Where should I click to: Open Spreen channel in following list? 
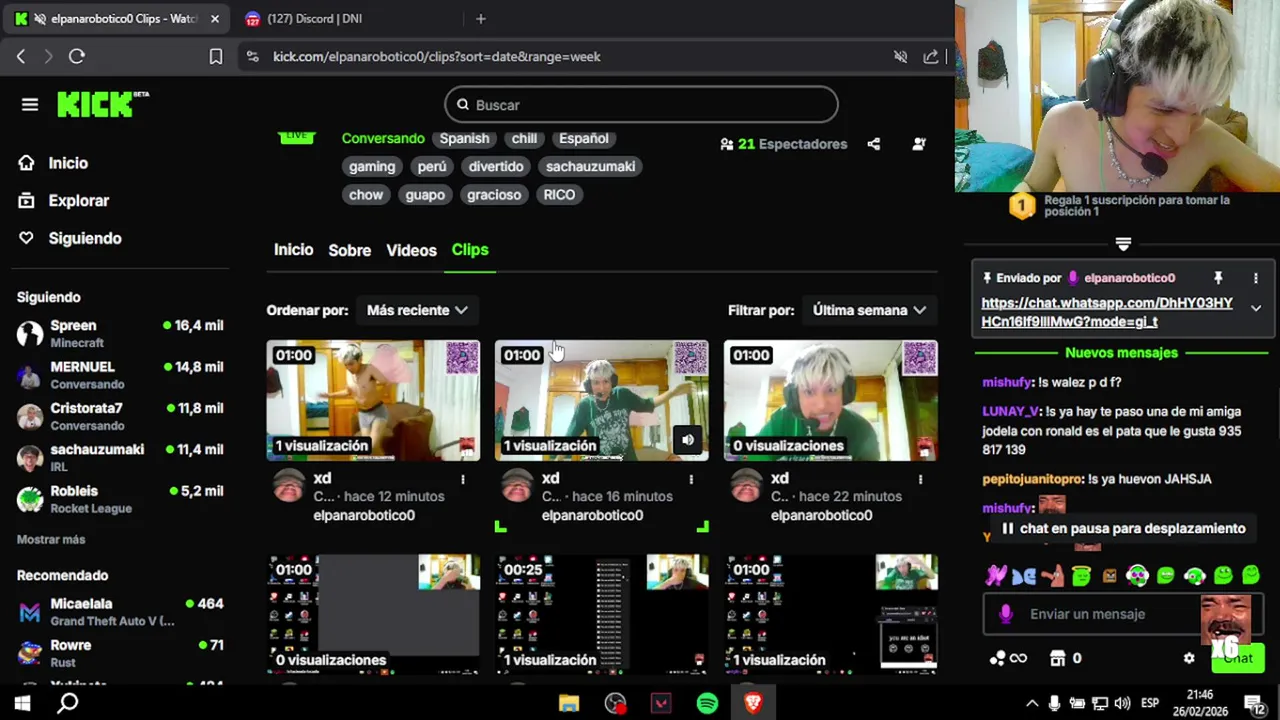click(x=120, y=334)
